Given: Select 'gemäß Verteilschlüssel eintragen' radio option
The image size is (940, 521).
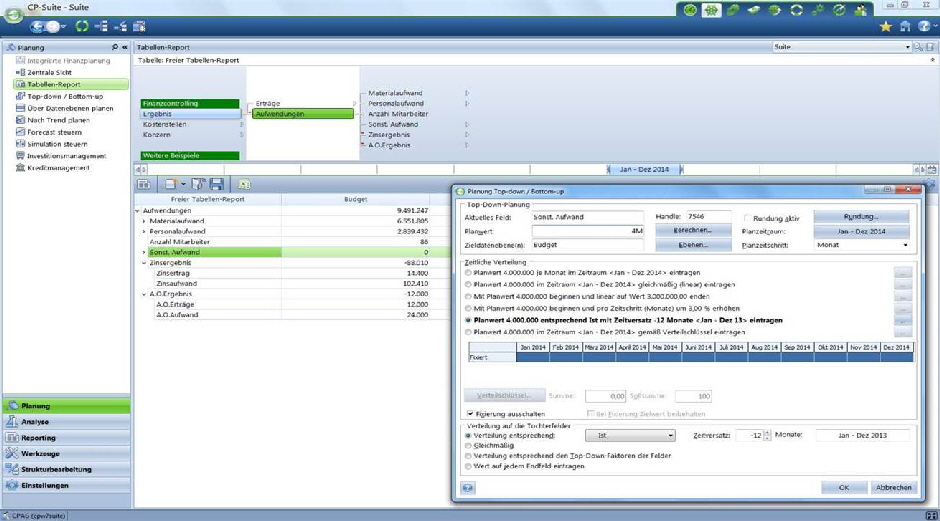Looking at the screenshot, I should pyautogui.click(x=468, y=332).
